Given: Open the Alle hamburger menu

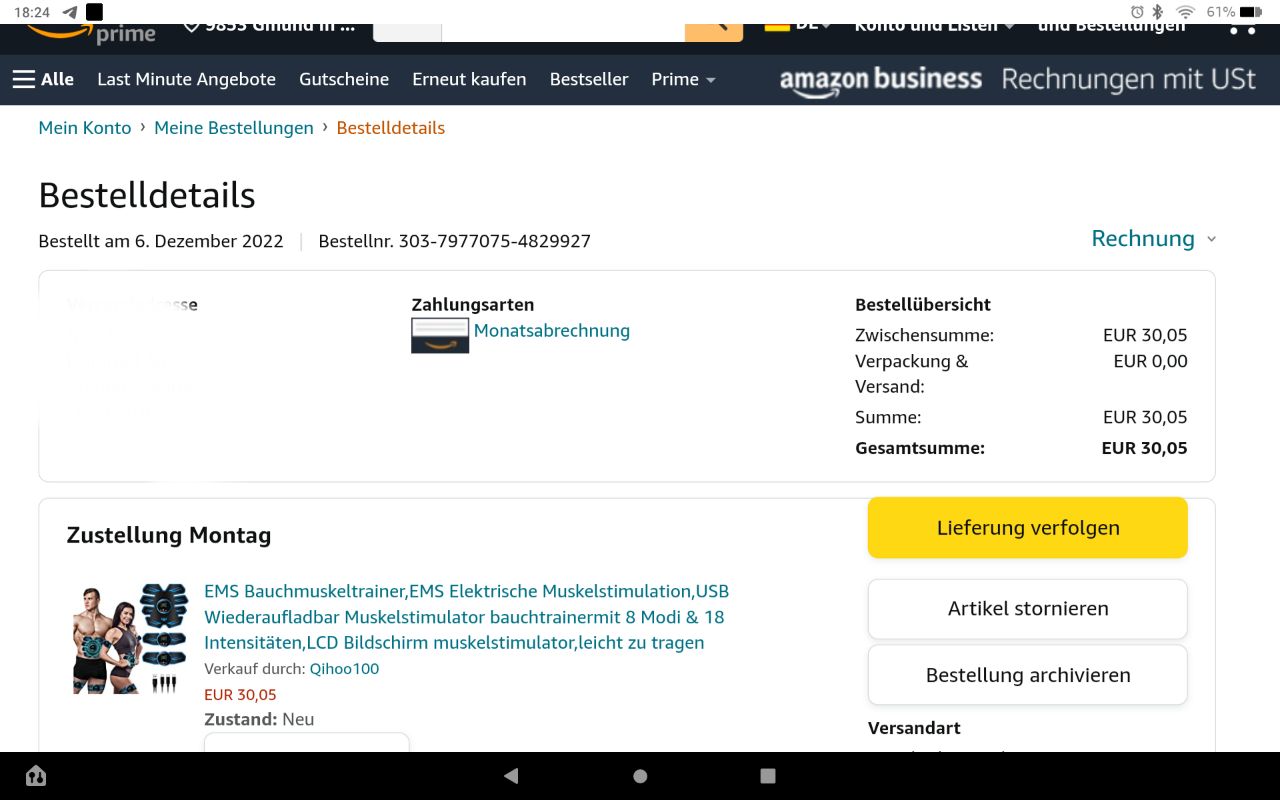Looking at the screenshot, I should coord(43,80).
